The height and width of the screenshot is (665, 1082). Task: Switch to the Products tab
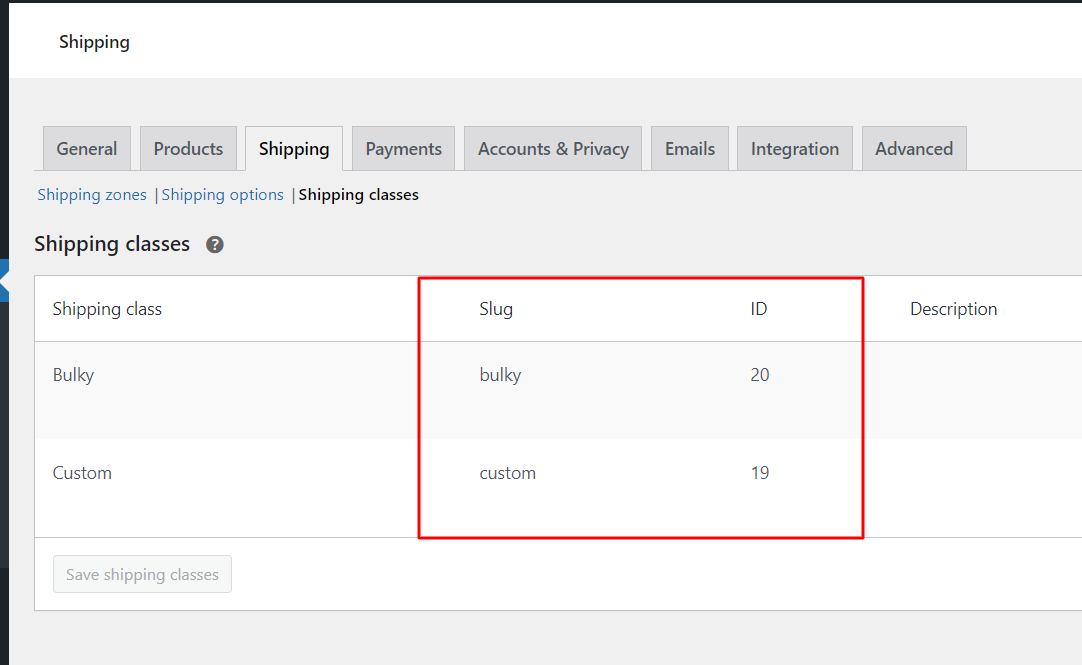[188, 148]
